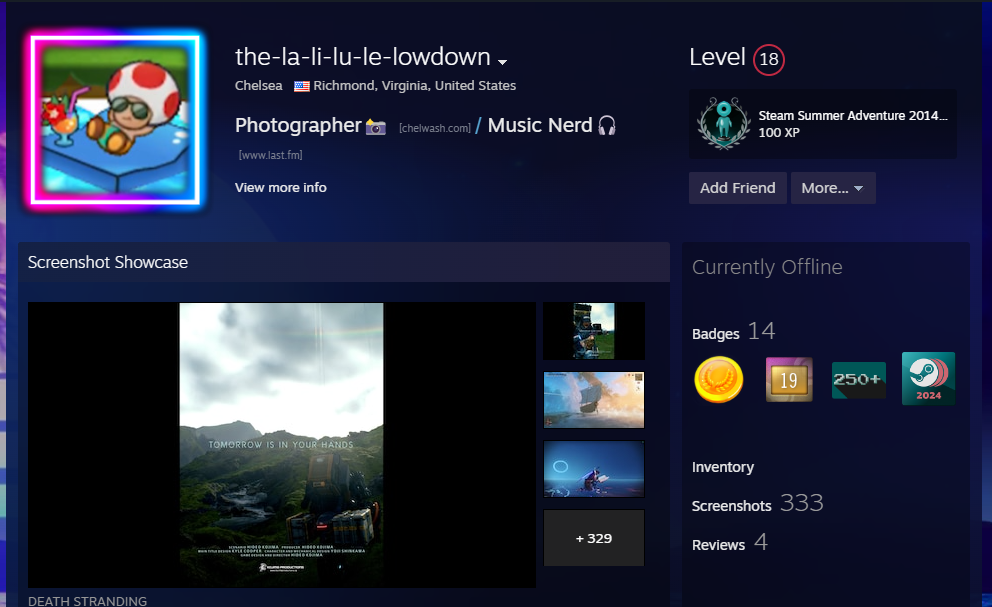
Task: Click the DEATH STRANDING caption text
Action: tap(87, 601)
